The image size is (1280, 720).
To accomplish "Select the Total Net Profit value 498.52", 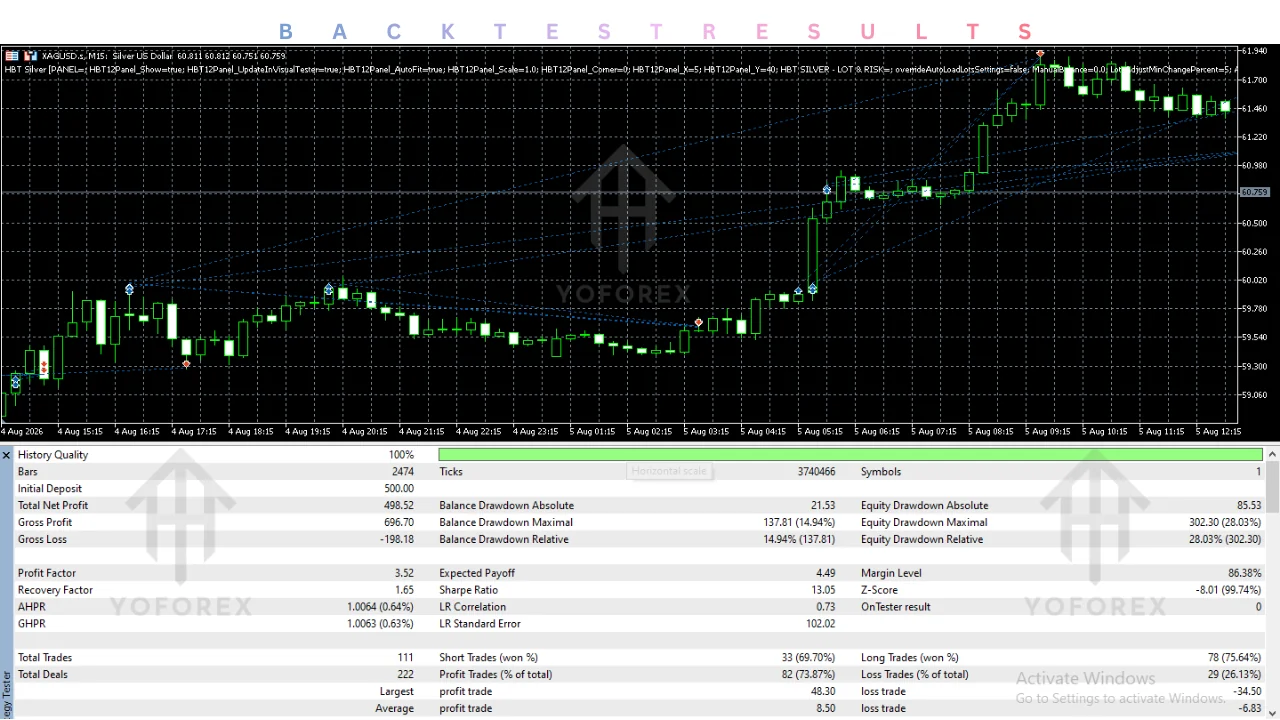I will pos(398,506).
